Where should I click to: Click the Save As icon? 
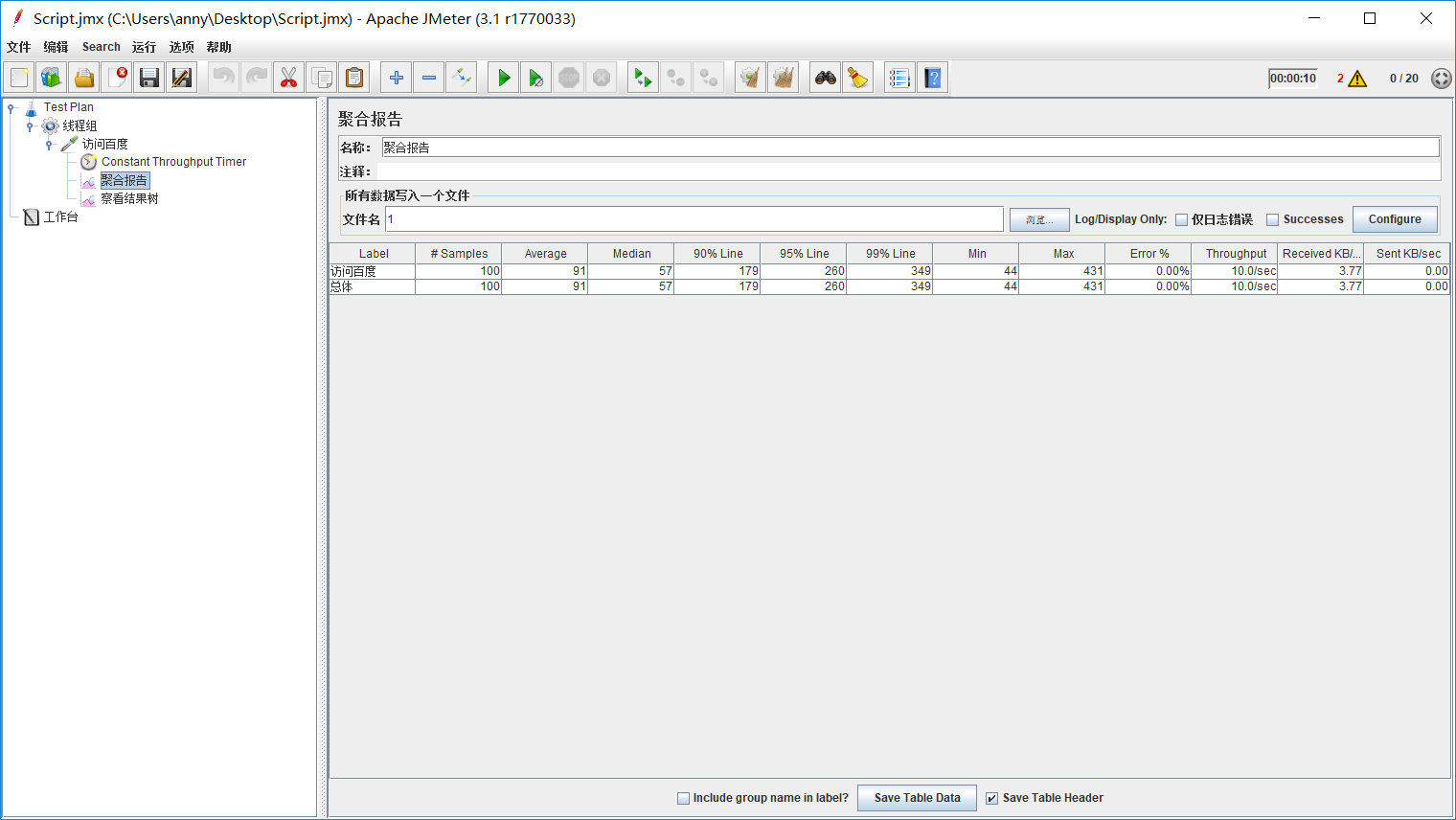181,78
